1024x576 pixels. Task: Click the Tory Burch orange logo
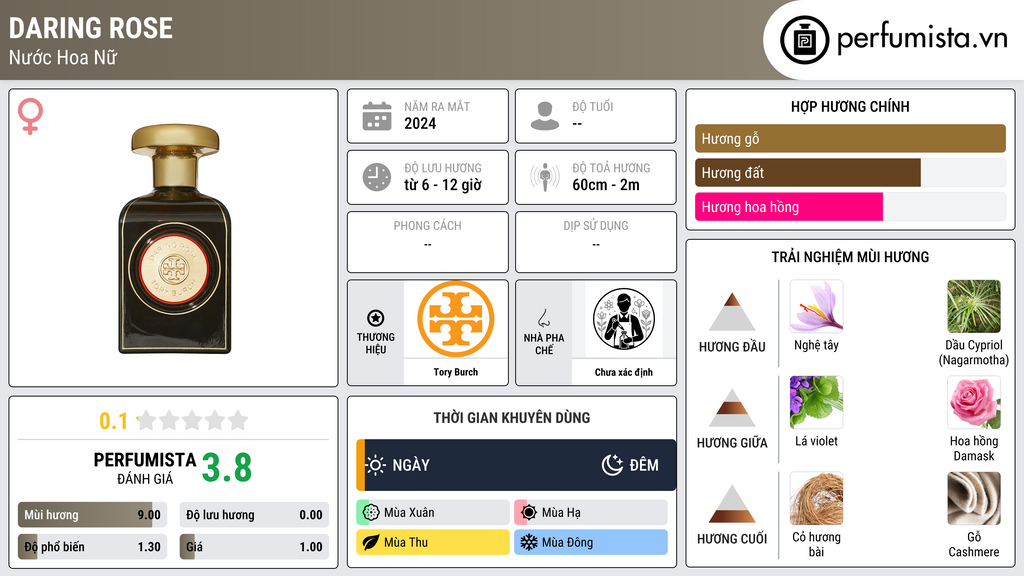click(x=455, y=319)
